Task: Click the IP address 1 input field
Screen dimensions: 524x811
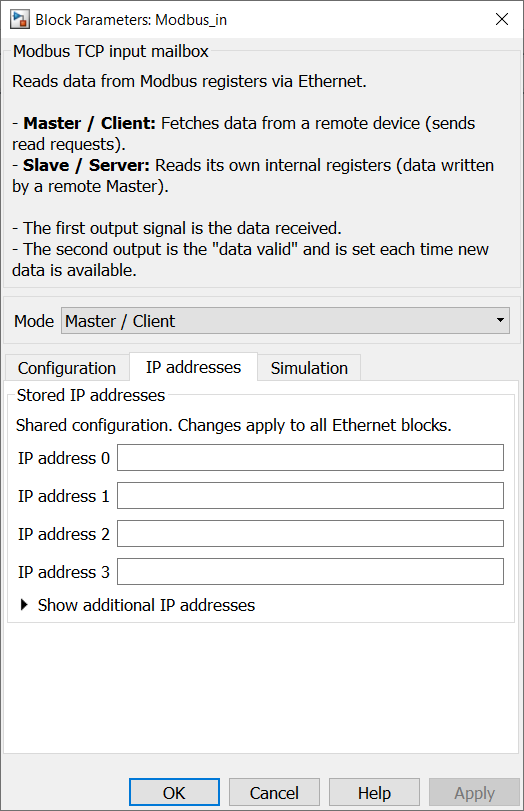Action: [x=310, y=495]
